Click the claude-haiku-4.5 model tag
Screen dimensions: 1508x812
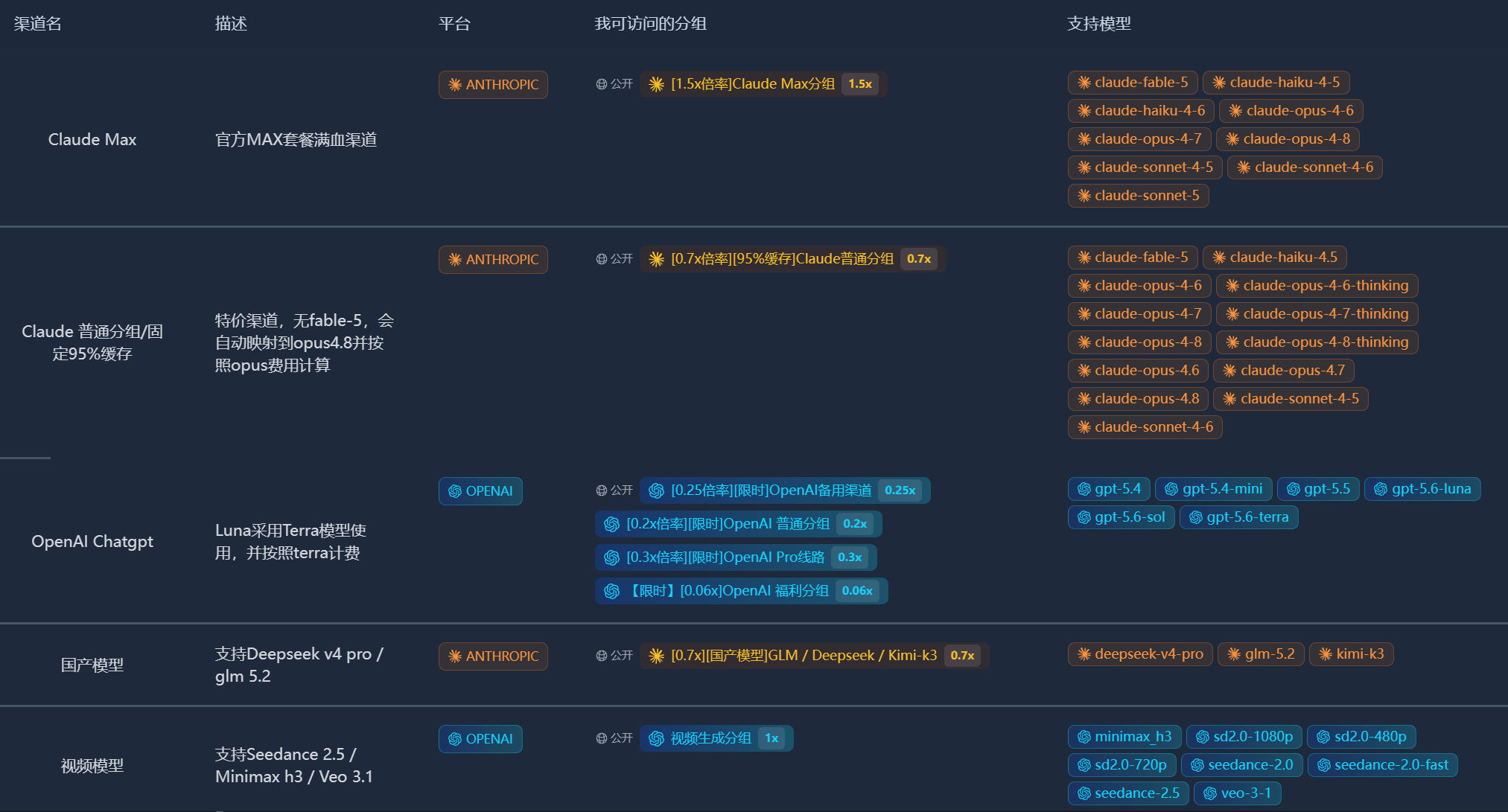(1274, 258)
